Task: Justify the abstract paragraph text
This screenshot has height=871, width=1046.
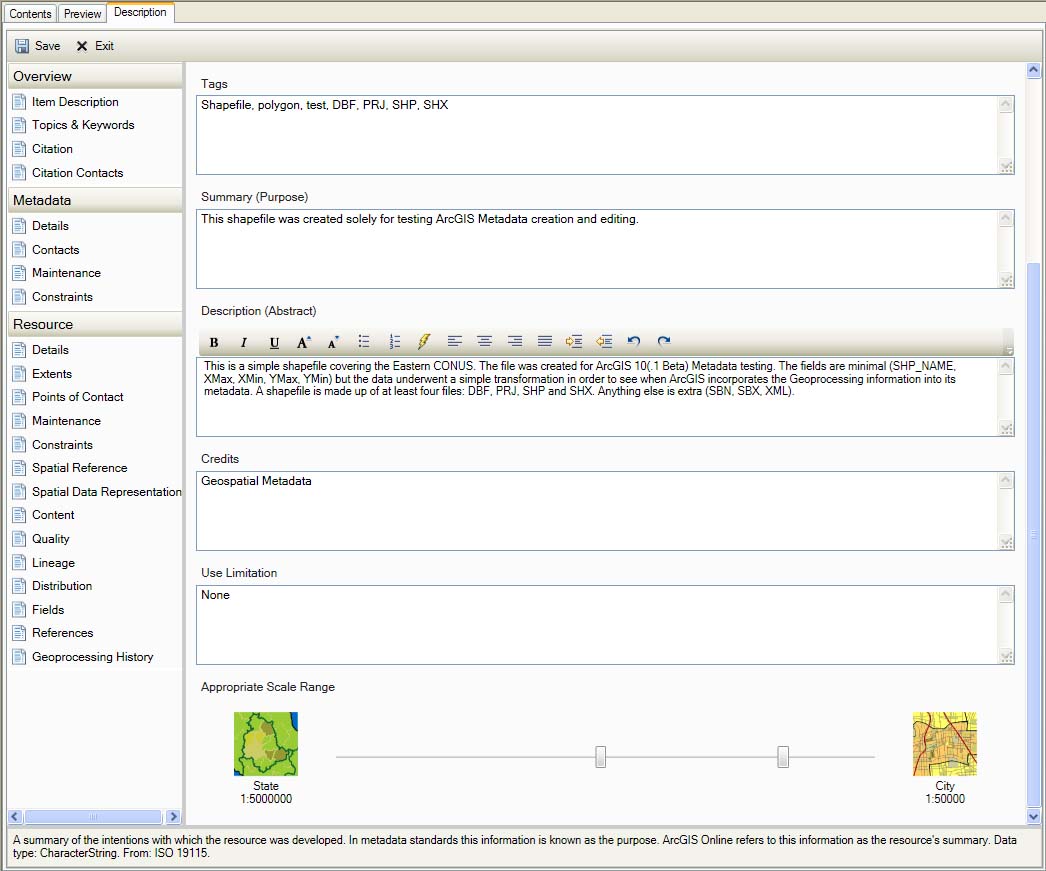Action: (x=544, y=341)
